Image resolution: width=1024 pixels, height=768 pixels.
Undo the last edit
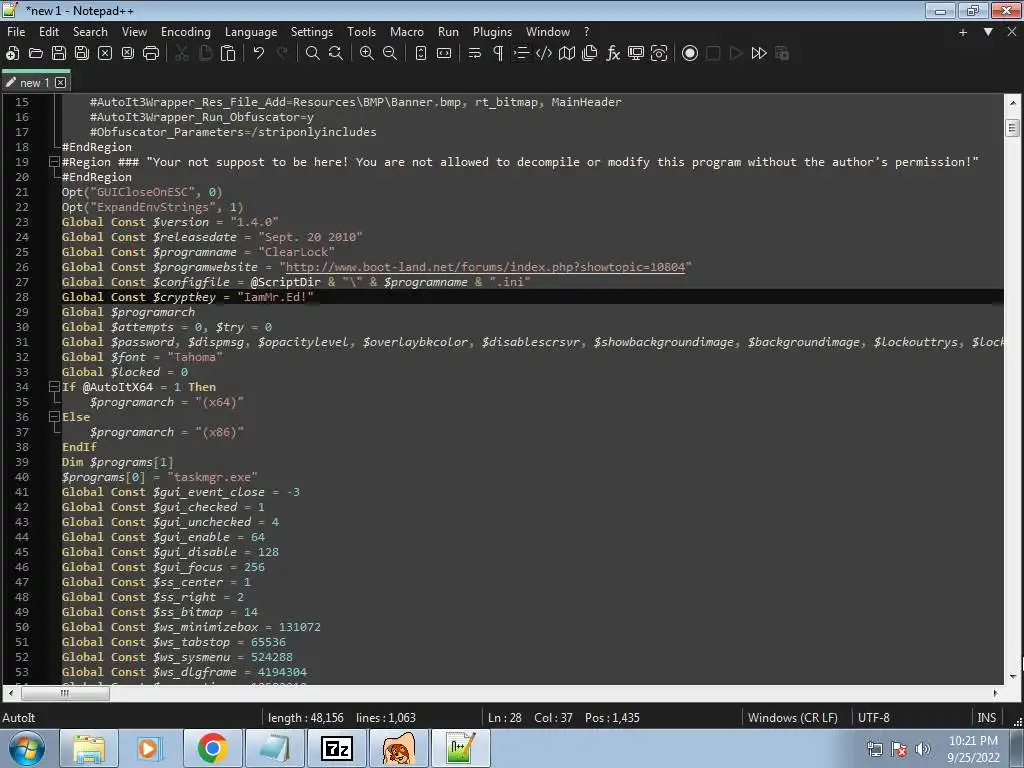click(259, 54)
